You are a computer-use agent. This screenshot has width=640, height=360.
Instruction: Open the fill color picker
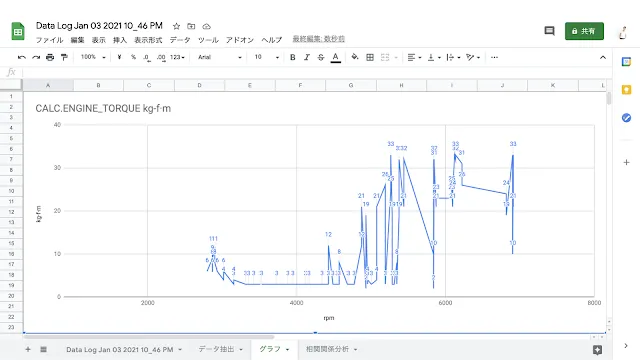pyautogui.click(x=355, y=57)
